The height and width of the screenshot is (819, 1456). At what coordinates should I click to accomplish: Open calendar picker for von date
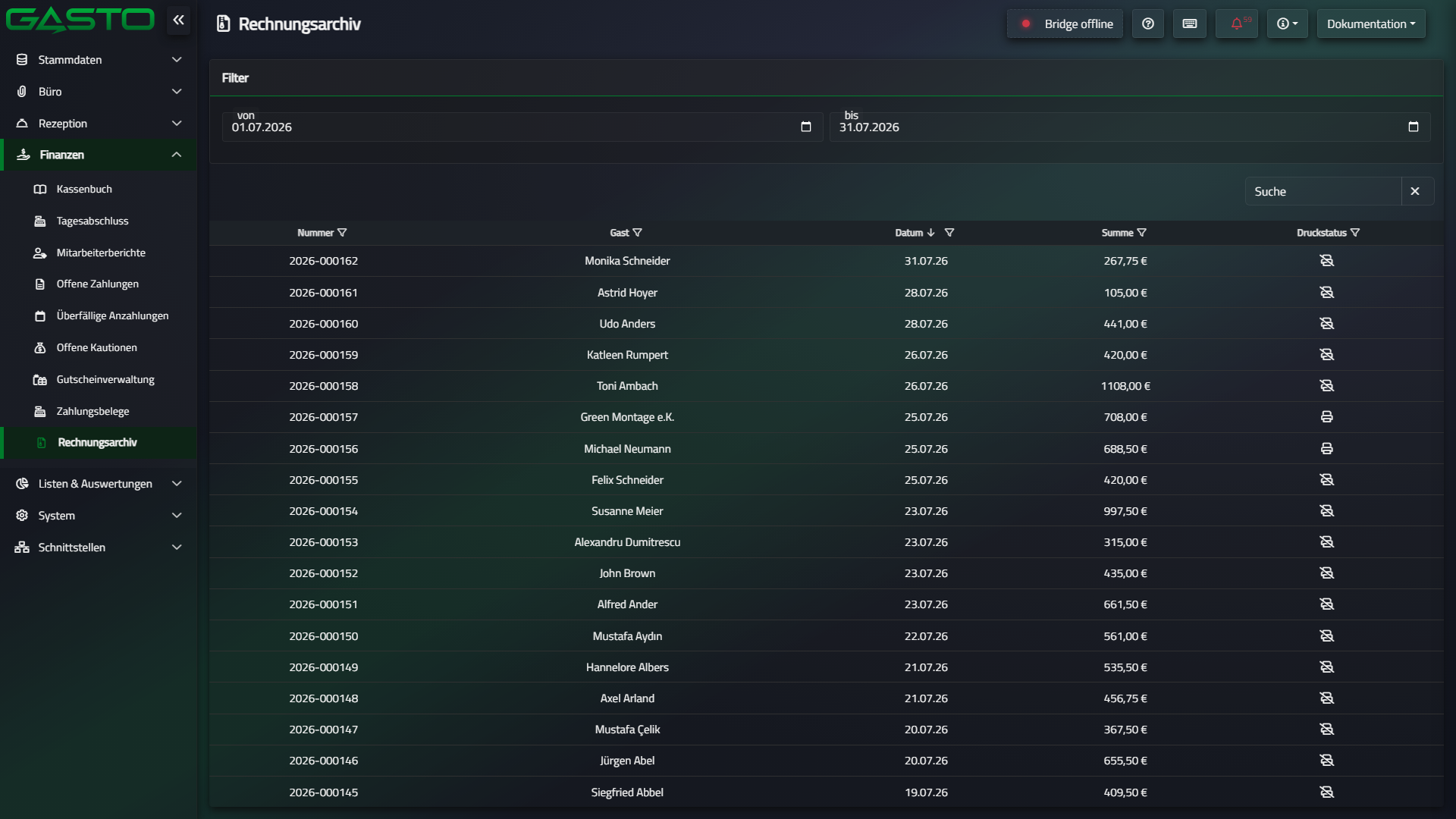[x=806, y=127]
